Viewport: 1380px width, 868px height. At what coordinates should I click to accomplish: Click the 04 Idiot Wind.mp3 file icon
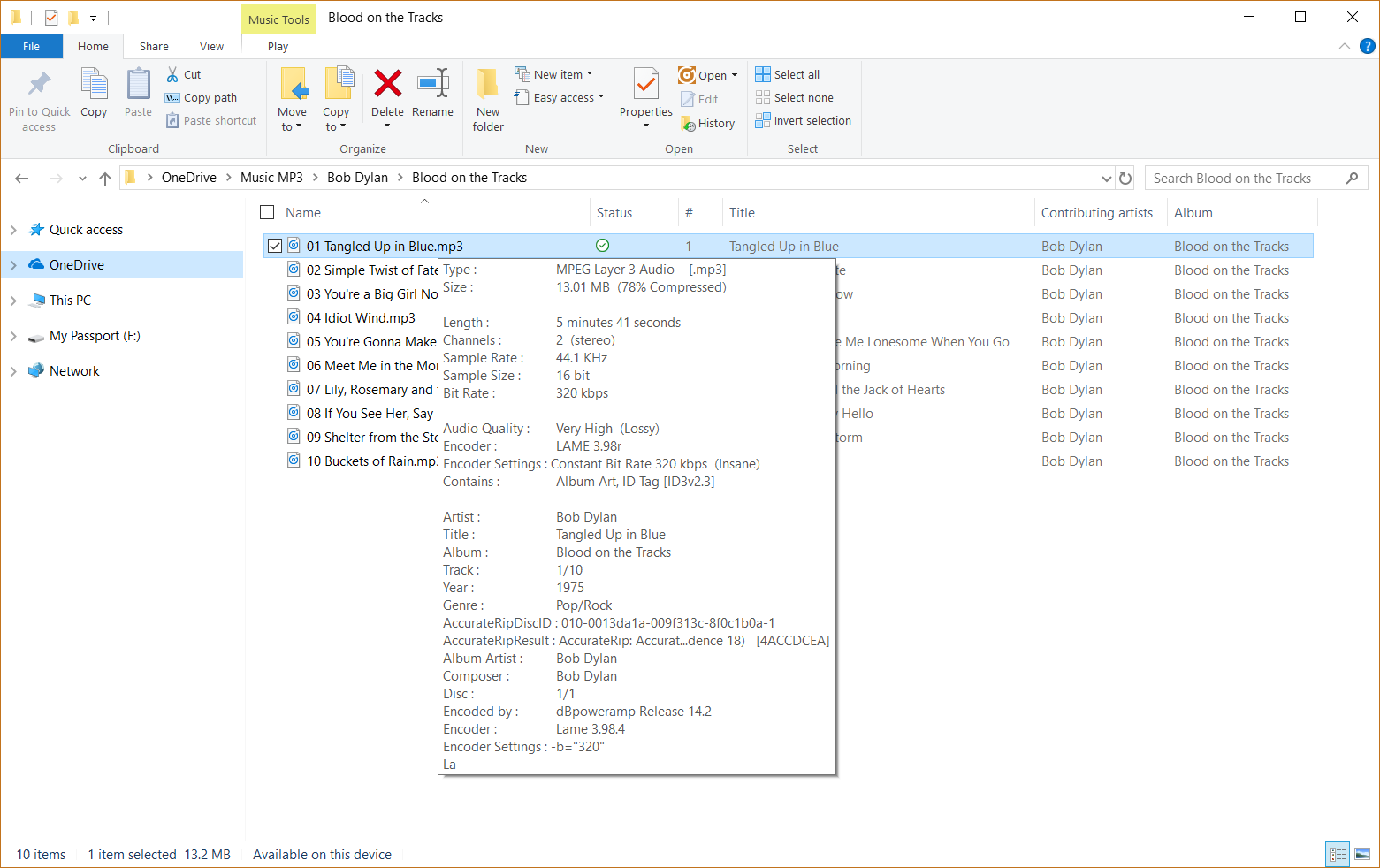tap(294, 317)
